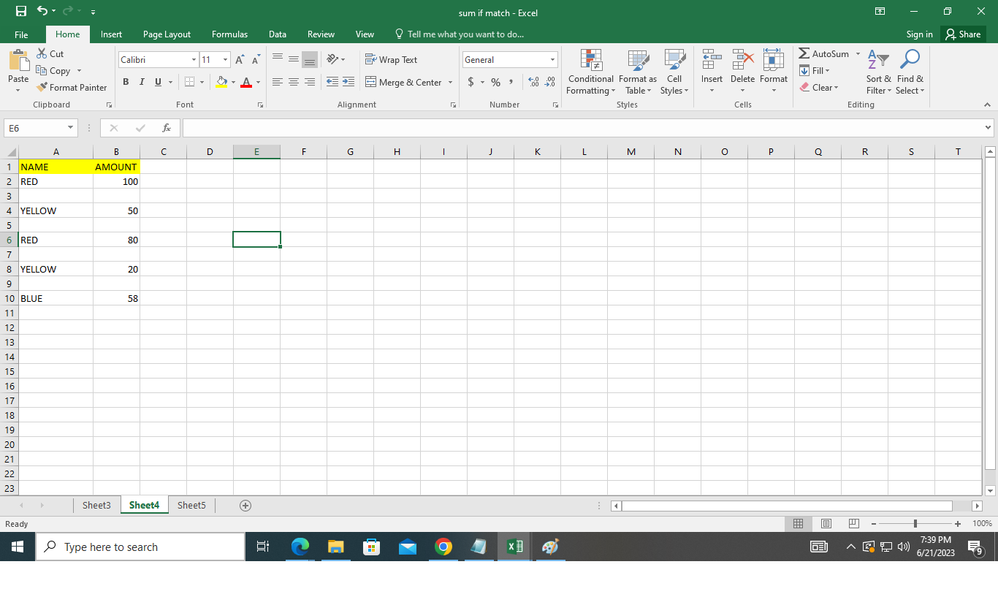Click the Format Painter brush
The image size is (998, 608).
click(x=42, y=87)
